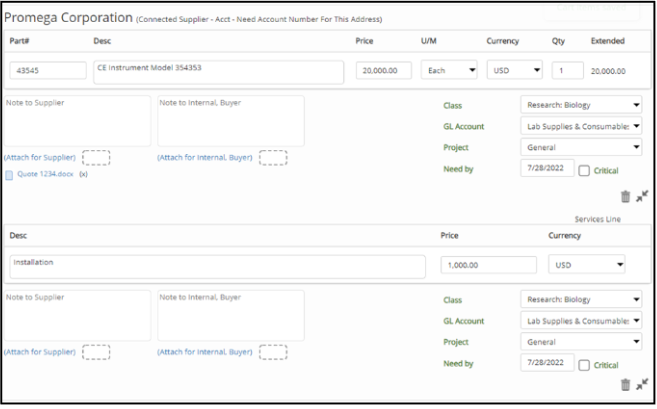Click the Quote 1234.docx file icon

(x=9, y=175)
